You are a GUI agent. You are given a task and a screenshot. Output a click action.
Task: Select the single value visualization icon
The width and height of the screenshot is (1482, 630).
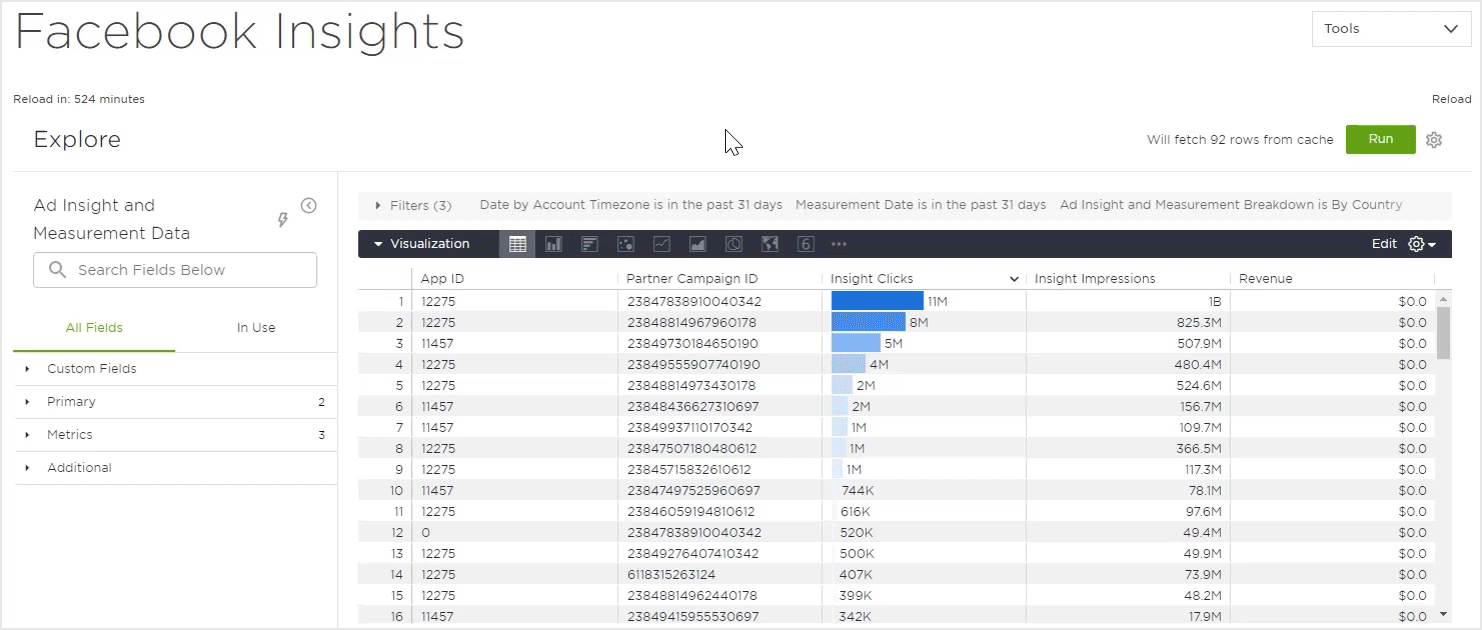click(805, 244)
